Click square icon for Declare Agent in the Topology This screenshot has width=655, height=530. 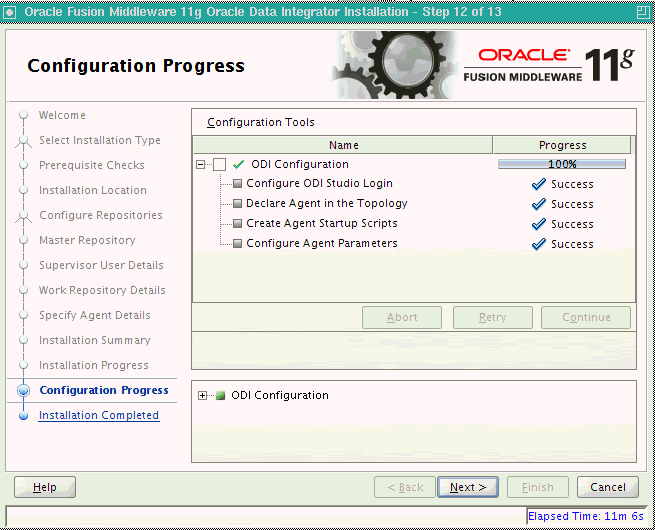tap(237, 203)
